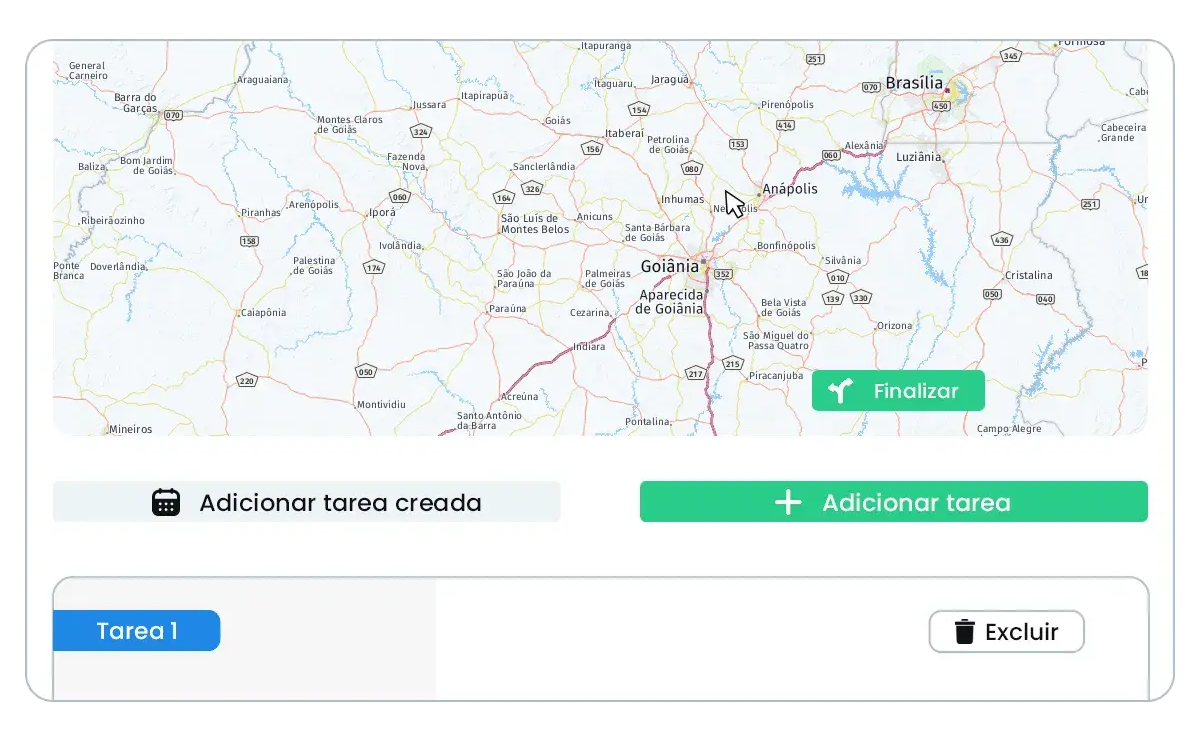Click highway shield 215 on the map

(733, 363)
